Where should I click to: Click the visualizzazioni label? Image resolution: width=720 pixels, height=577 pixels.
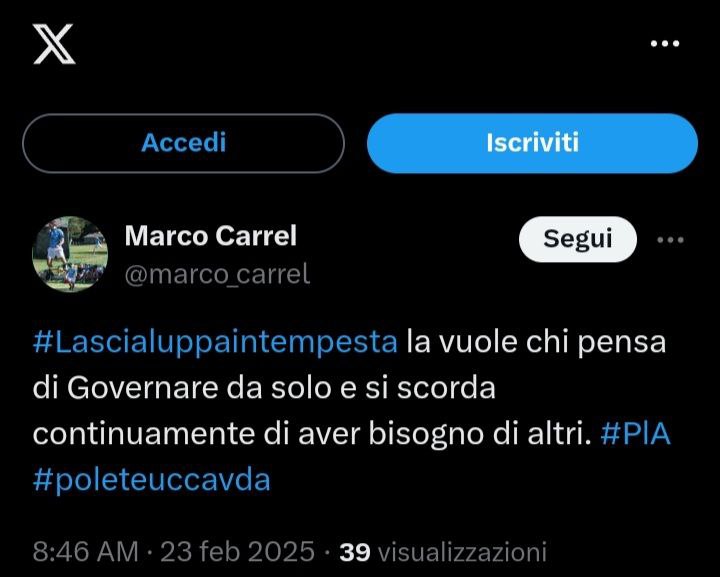pyautogui.click(x=462, y=552)
